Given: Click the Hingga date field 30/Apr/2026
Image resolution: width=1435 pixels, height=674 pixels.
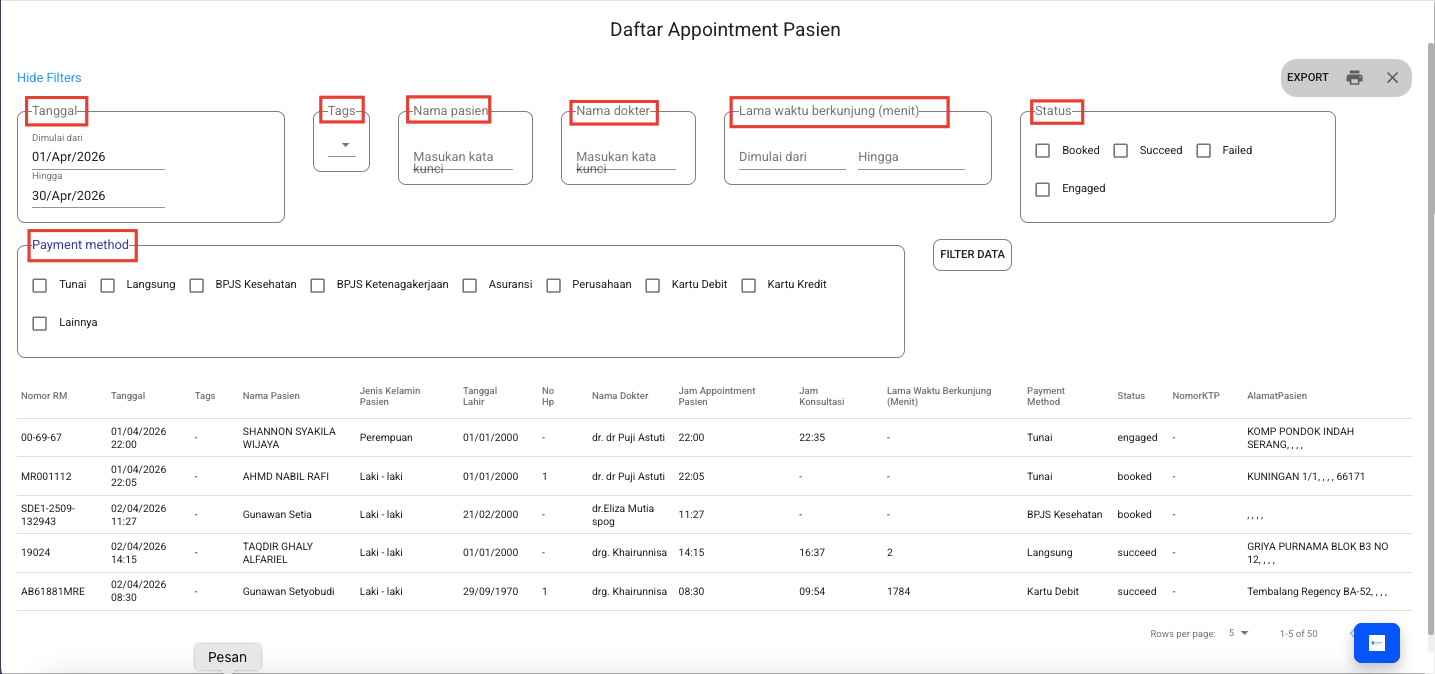Looking at the screenshot, I should 98,196.
